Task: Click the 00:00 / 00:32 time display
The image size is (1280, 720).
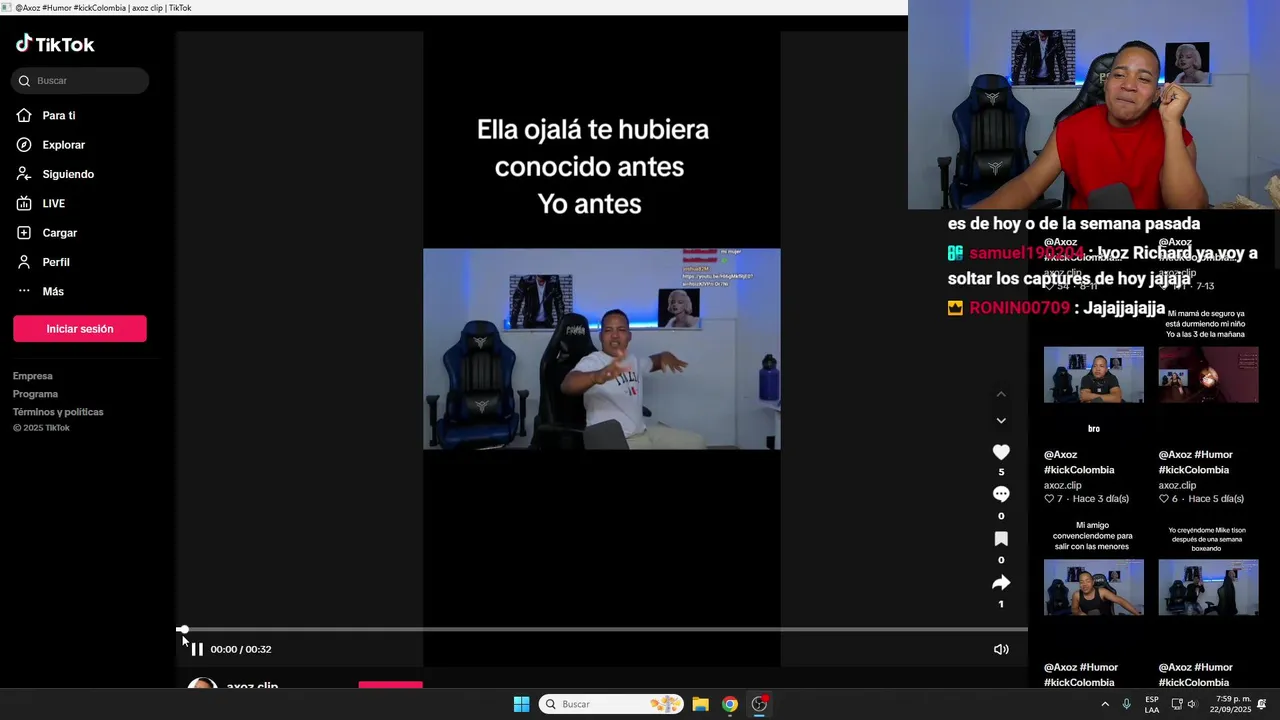Action: point(241,649)
